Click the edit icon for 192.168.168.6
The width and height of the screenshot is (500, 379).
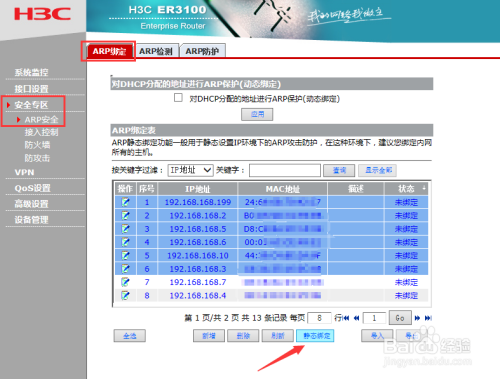tap(125, 242)
